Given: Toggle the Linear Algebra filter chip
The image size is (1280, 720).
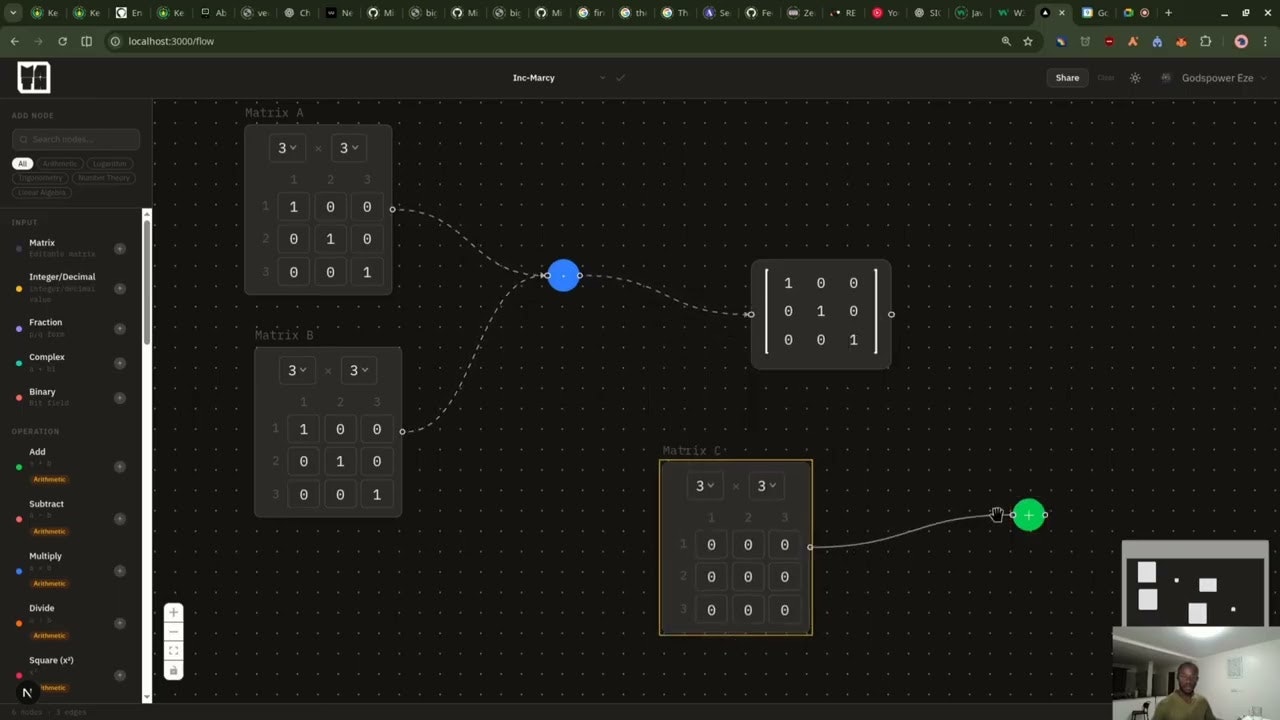Looking at the screenshot, I should 41,192.
